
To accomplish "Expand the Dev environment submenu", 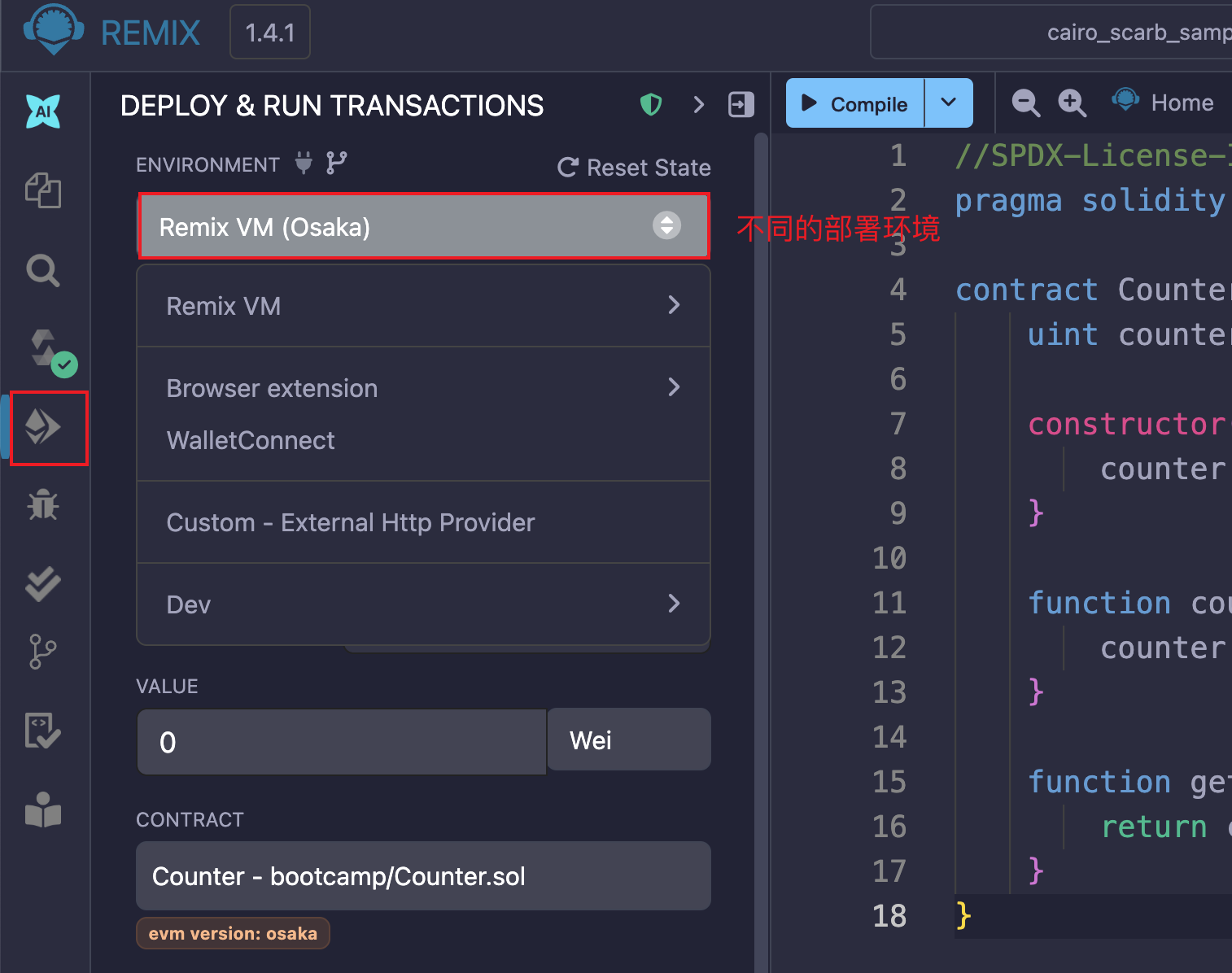I will 423,604.
